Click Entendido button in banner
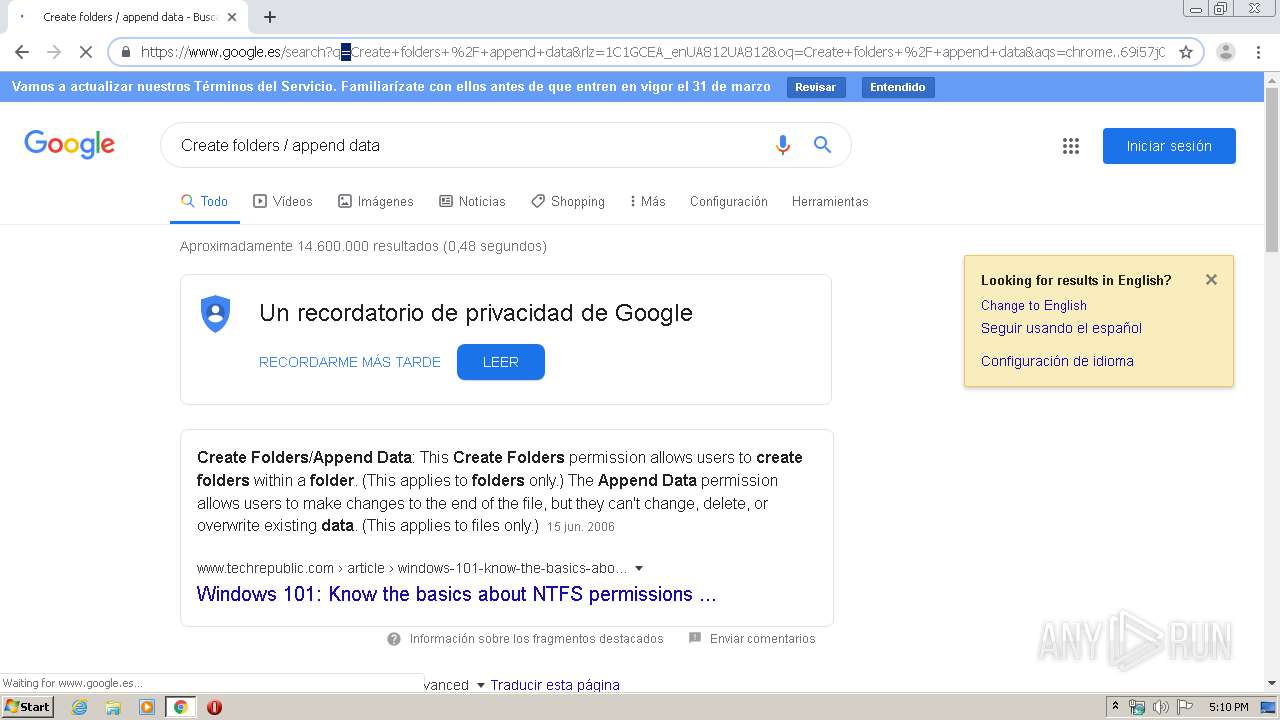This screenshot has height=720, width=1280. (x=898, y=87)
